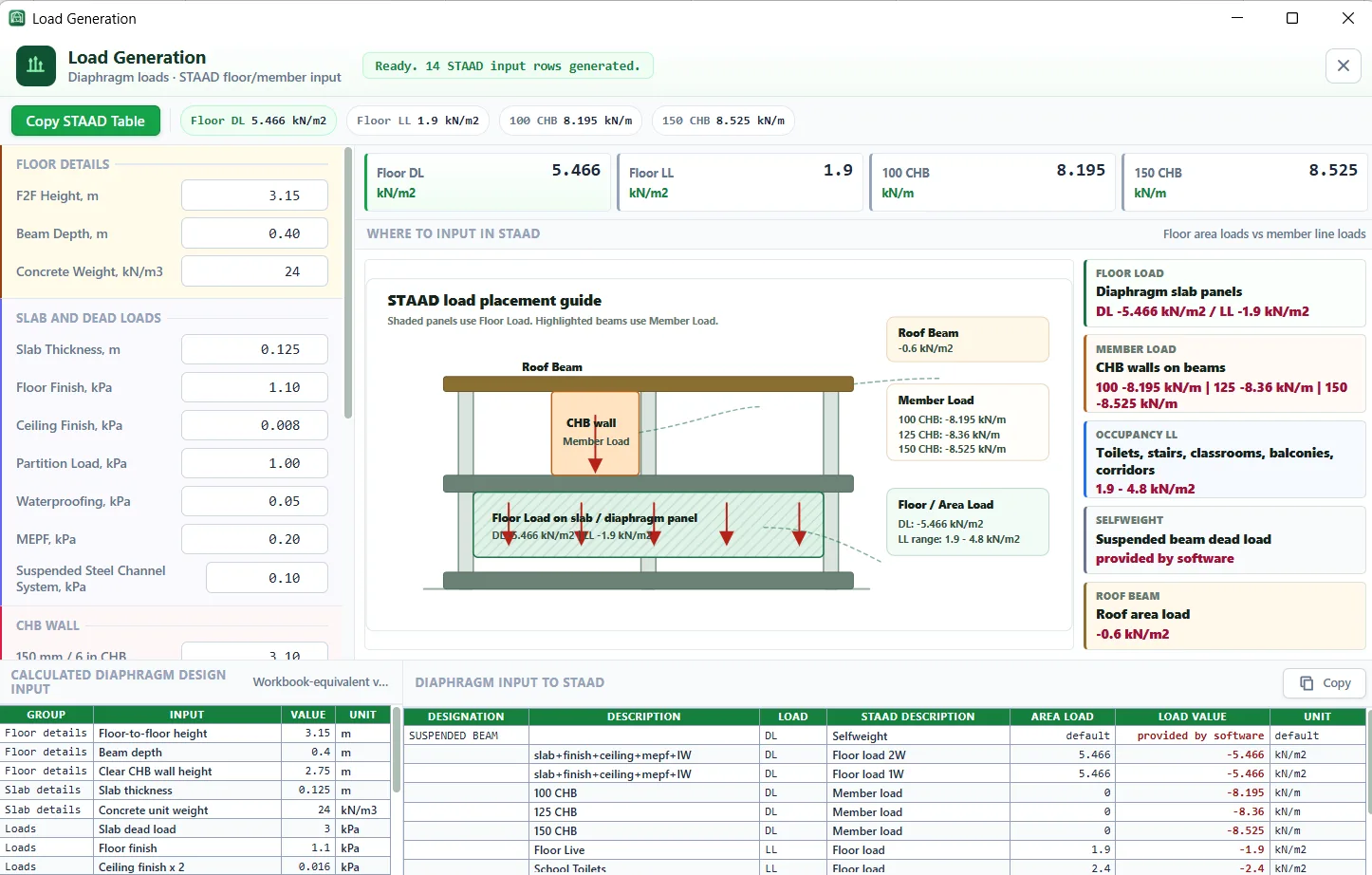The height and width of the screenshot is (875, 1372).
Task: Click the Floor Finish kPa input
Action: tap(254, 387)
